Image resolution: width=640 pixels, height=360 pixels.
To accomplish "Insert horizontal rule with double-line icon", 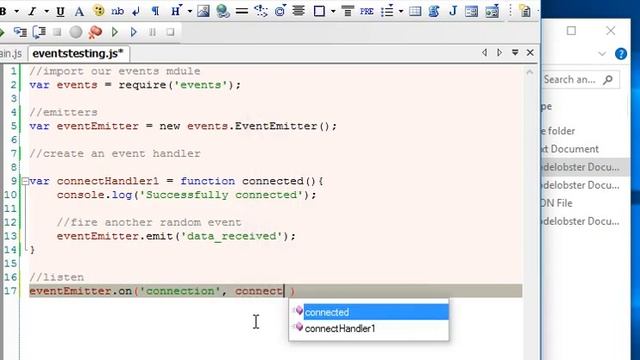I will pos(242,11).
